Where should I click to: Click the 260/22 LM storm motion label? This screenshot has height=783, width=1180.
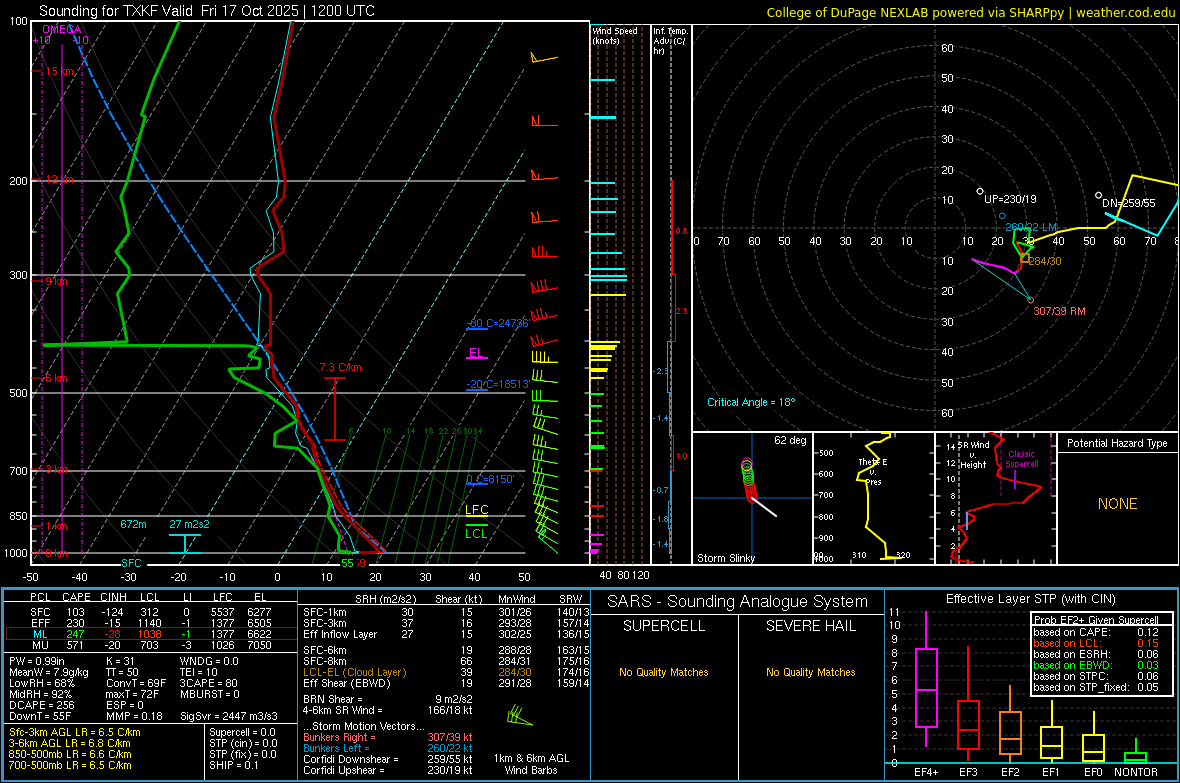[x=1031, y=227]
